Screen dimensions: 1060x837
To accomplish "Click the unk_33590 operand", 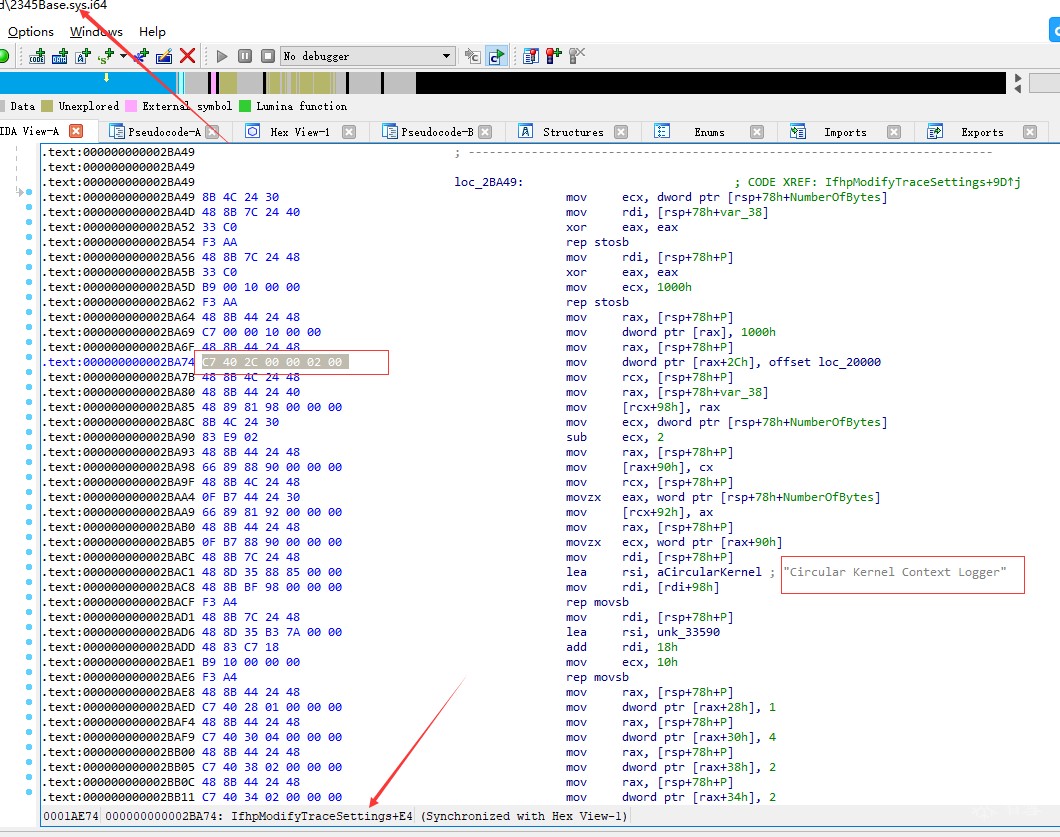I will coord(688,632).
